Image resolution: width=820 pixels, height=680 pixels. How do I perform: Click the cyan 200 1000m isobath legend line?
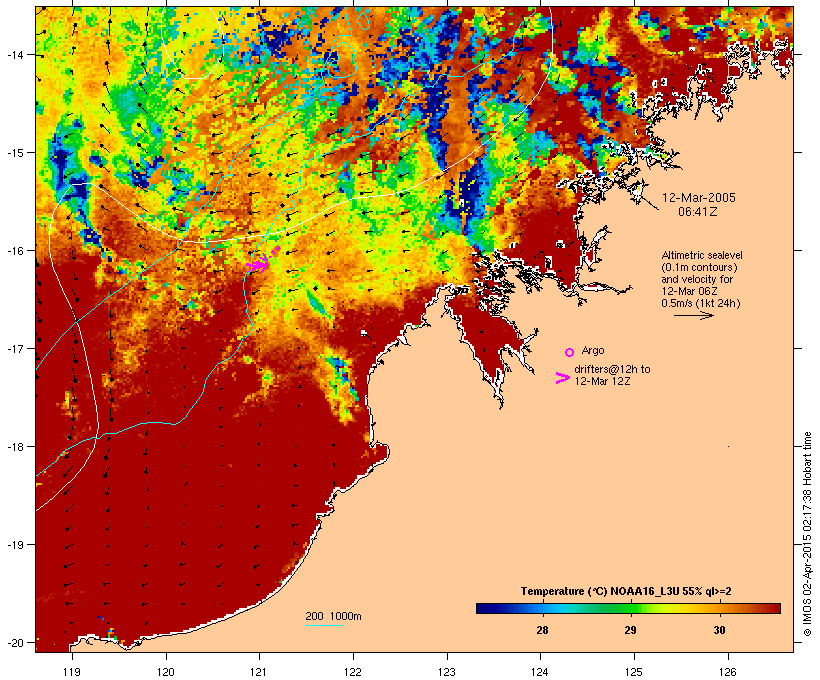pos(325,625)
